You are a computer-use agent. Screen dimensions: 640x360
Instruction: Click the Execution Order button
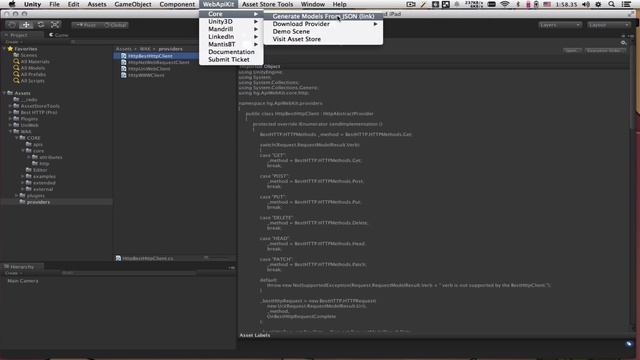click(604, 51)
